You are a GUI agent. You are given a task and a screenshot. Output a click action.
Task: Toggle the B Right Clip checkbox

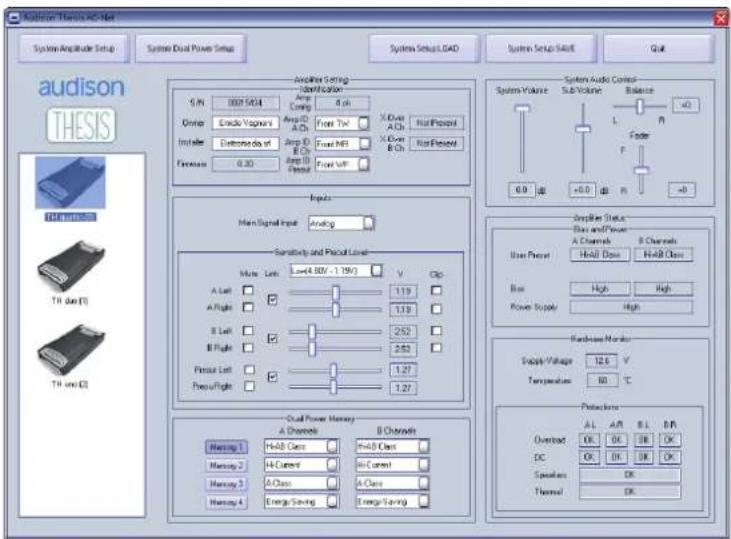click(x=436, y=347)
